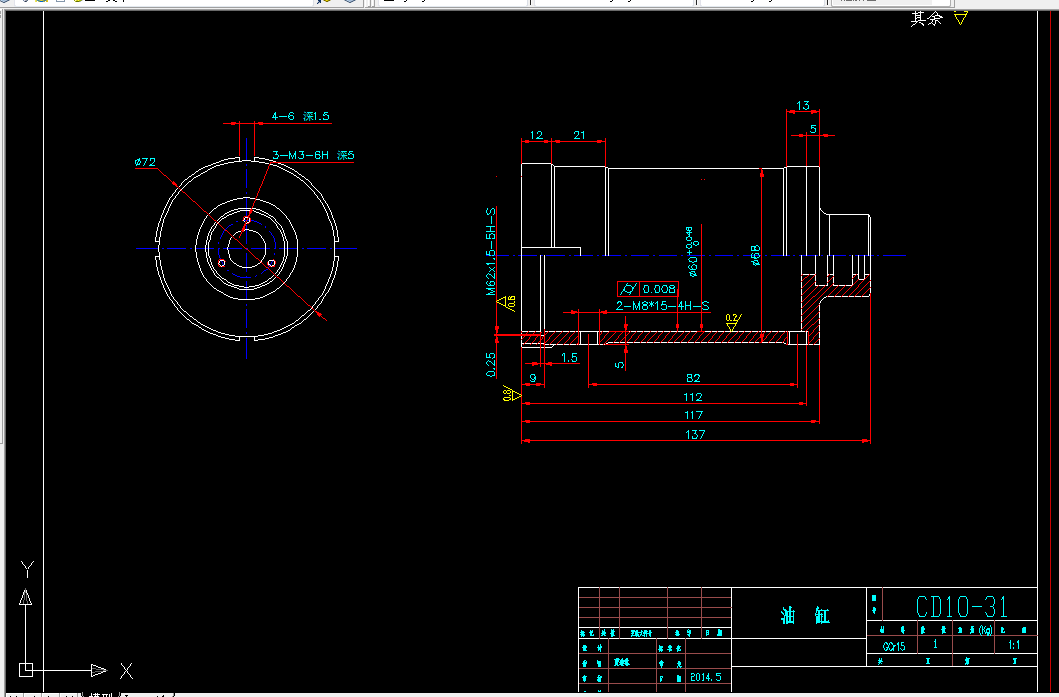Pick the yellow 0.6 surface roughness symbol
1059x697 pixels.
click(507, 303)
